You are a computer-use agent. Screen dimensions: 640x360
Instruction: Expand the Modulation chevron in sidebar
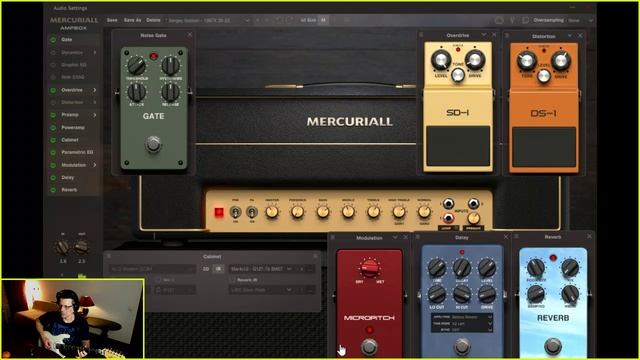(95, 165)
